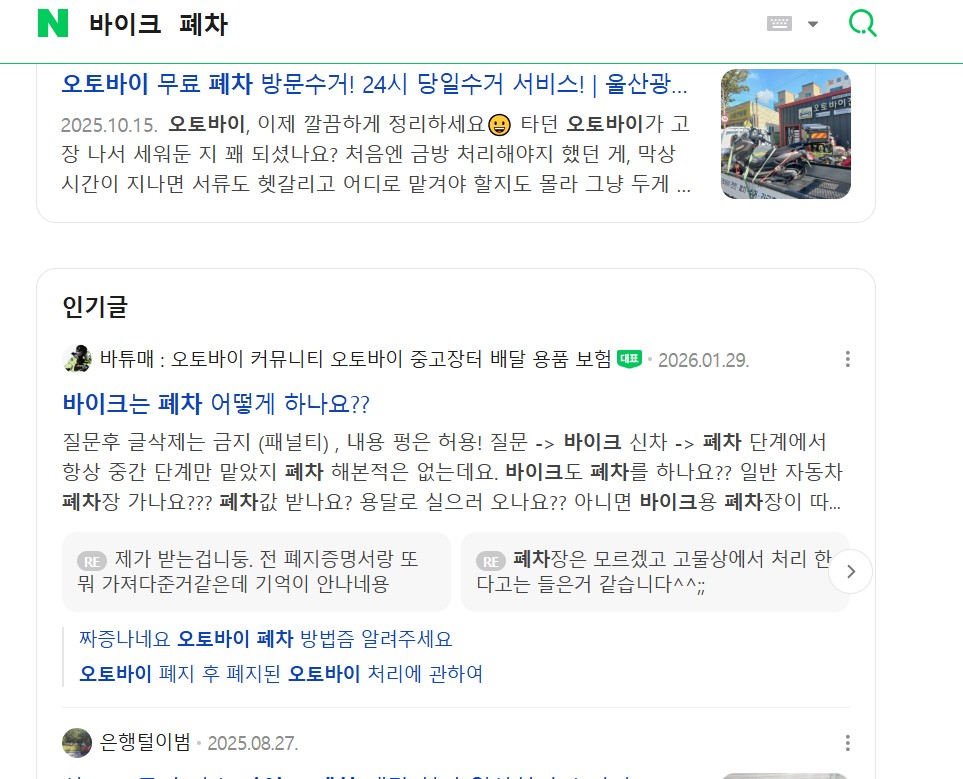Click the 바튜매 cafe profile avatar
This screenshot has height=779, width=963.
(77, 359)
